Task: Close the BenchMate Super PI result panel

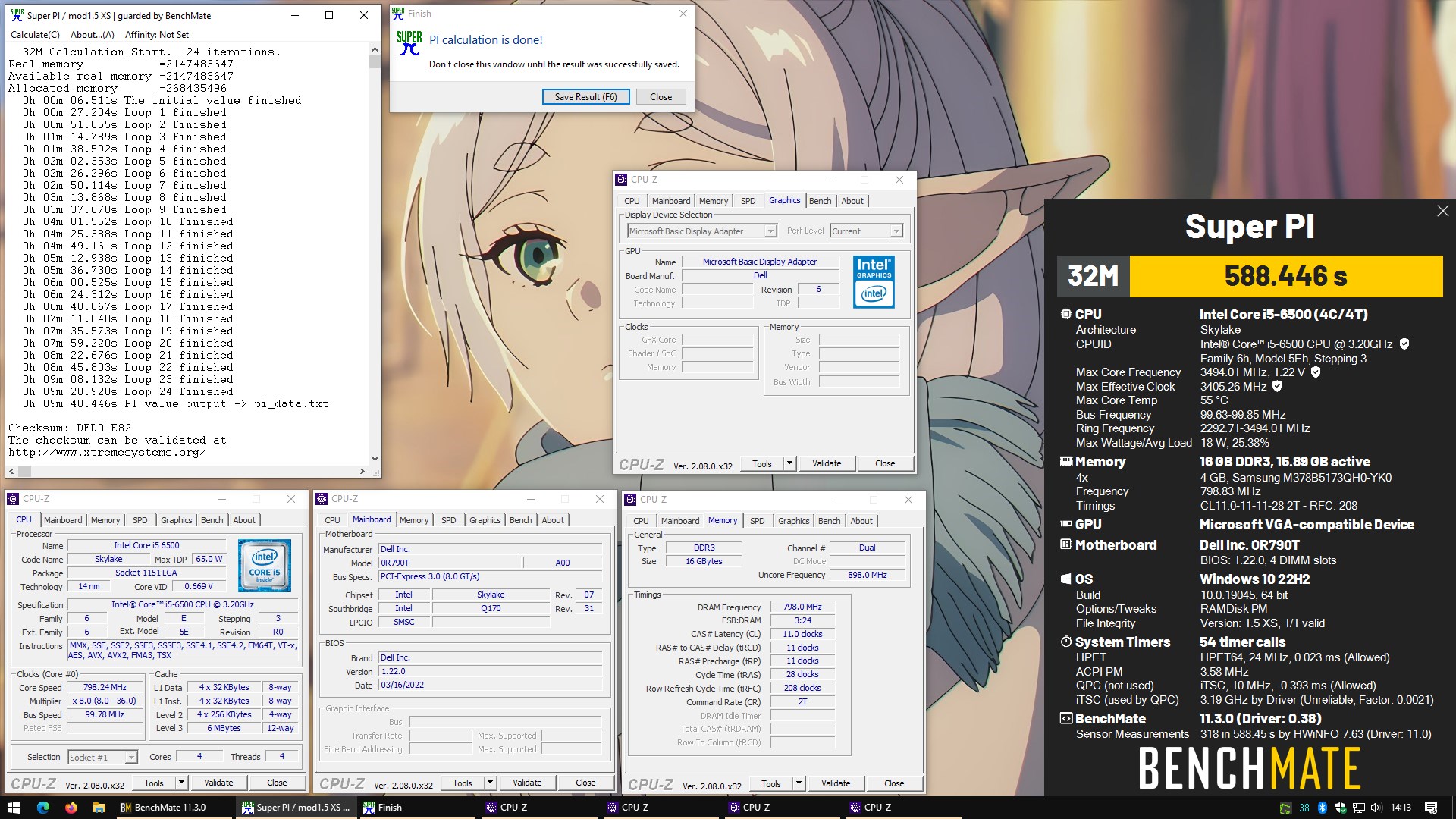Action: (x=1442, y=211)
